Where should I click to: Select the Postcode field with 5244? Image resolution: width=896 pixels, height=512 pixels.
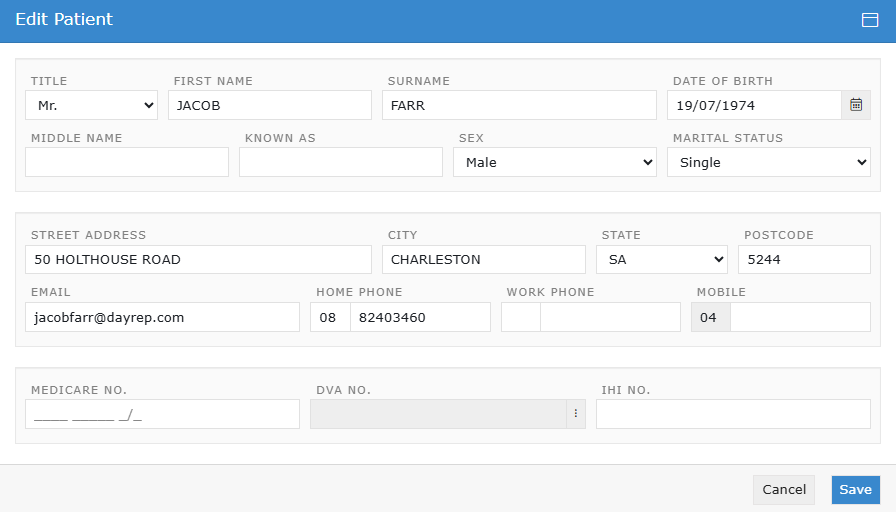click(804, 259)
